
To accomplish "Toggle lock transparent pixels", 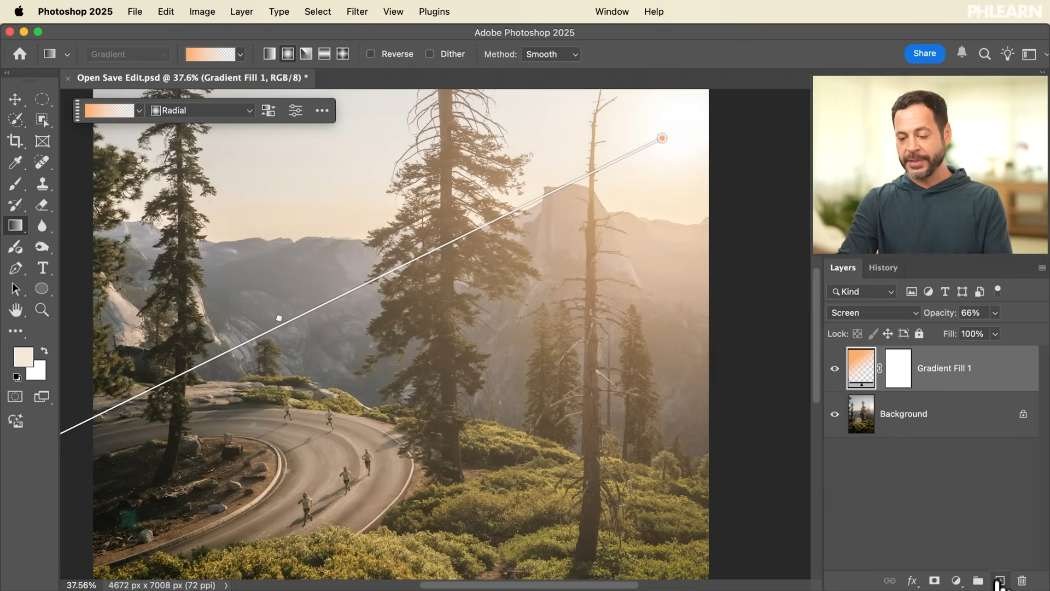I will coord(857,333).
